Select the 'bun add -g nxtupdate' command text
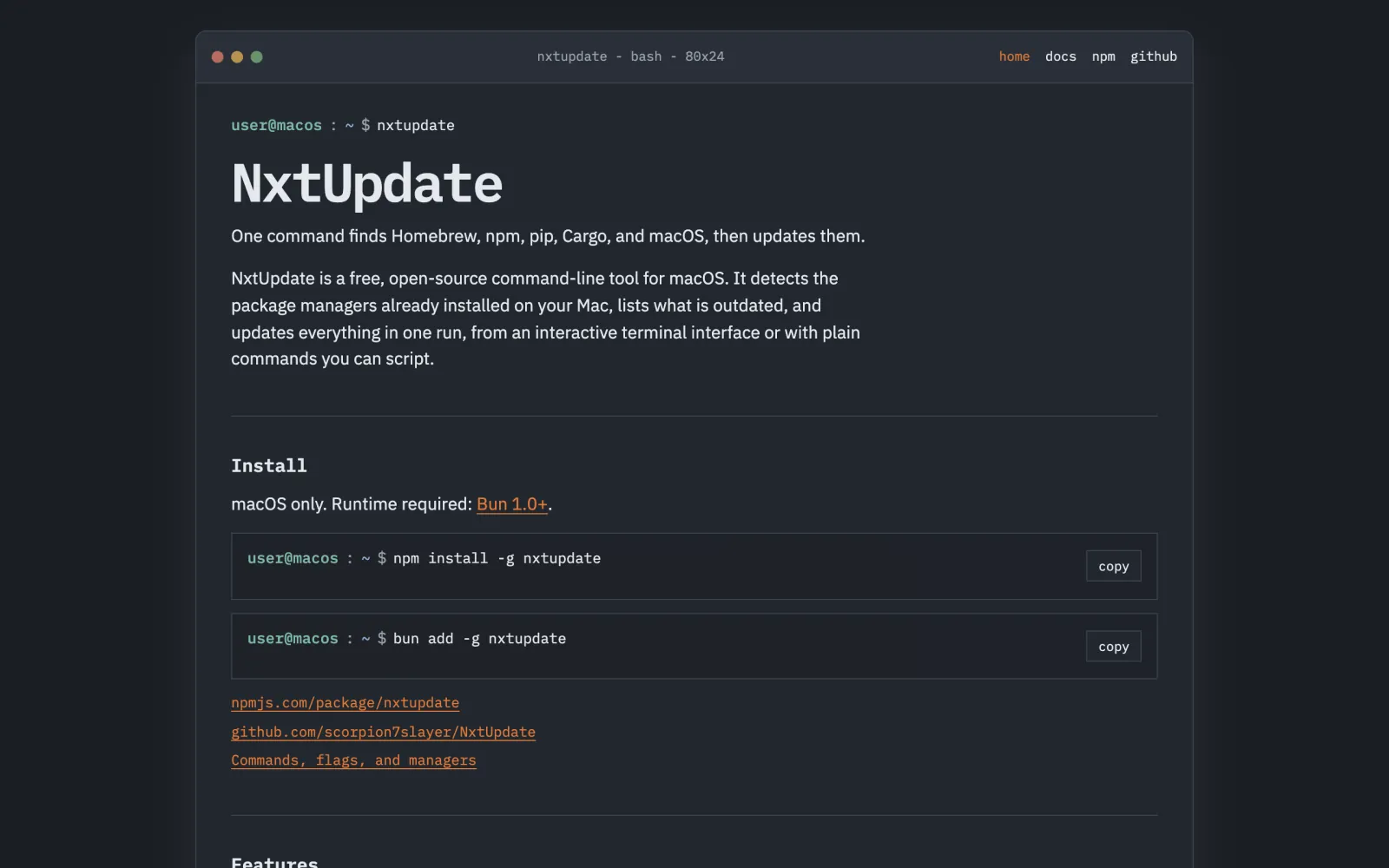1389x868 pixels. click(479, 638)
